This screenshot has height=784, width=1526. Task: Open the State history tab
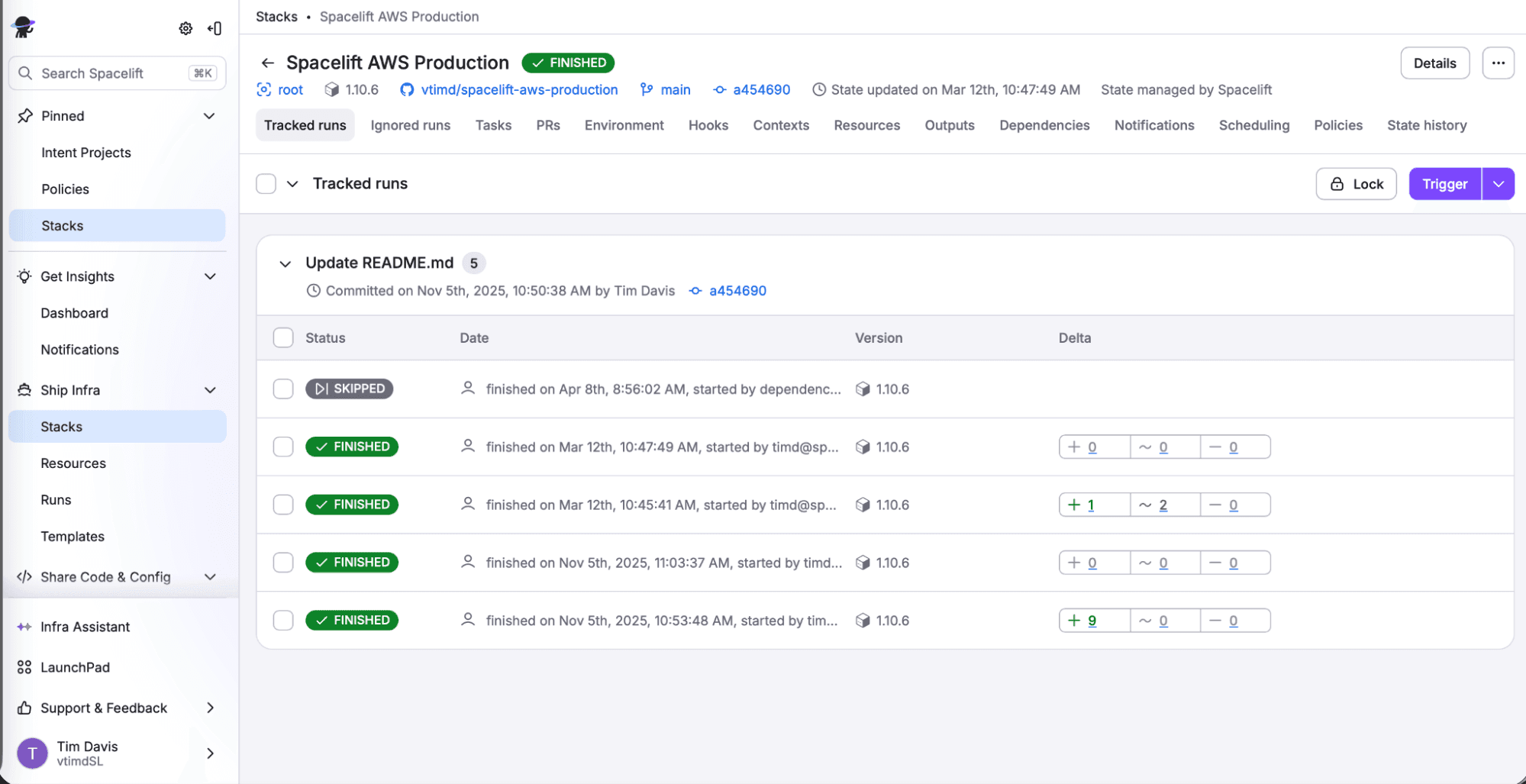tap(1427, 125)
